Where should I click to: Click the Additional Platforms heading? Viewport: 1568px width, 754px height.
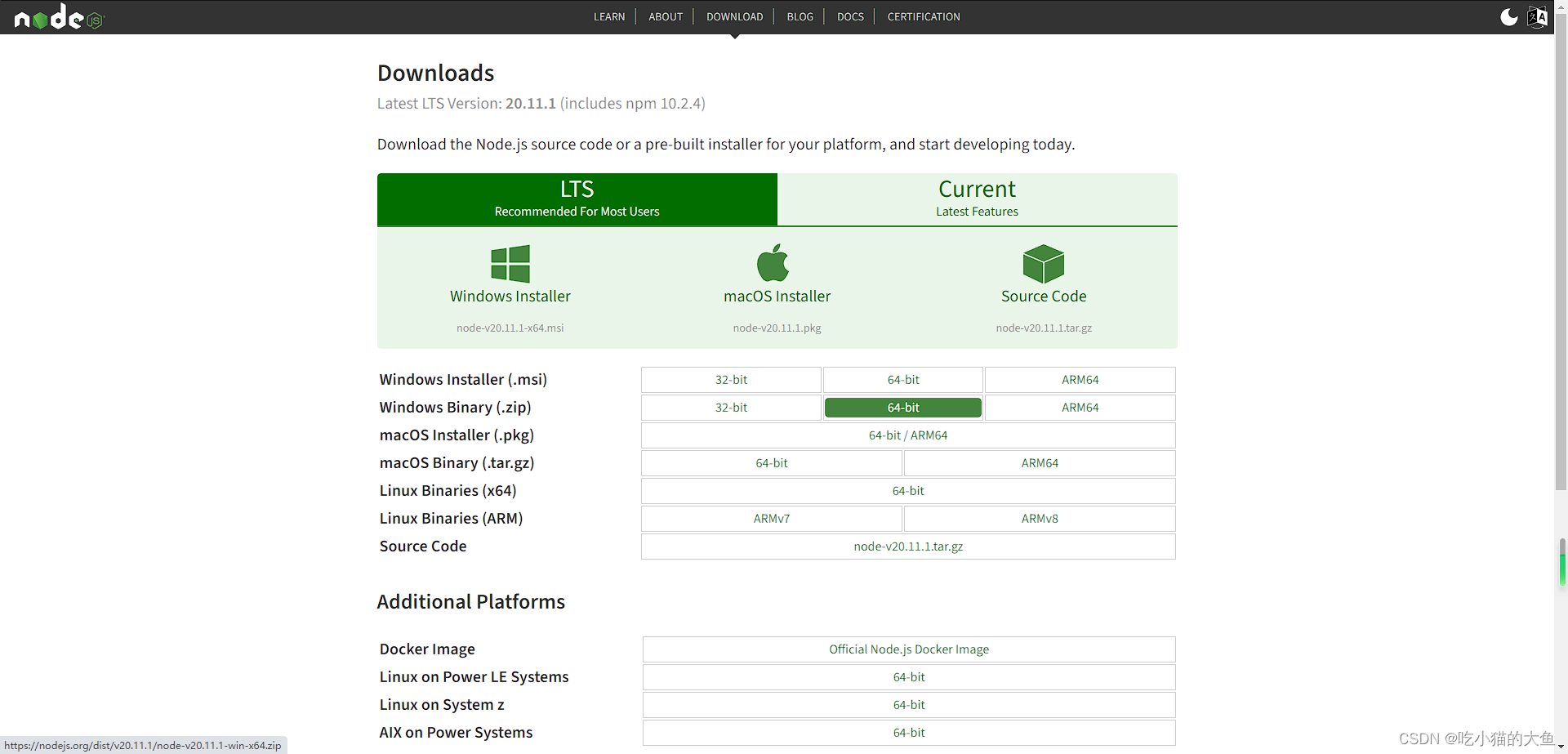coord(471,602)
